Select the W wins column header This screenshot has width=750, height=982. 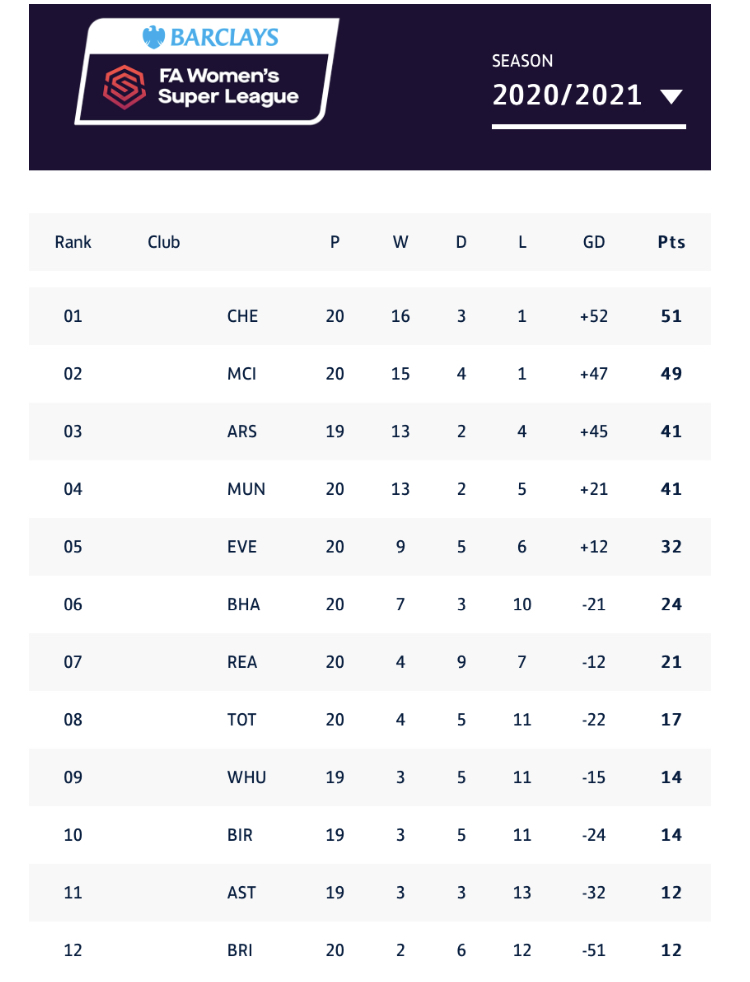(x=400, y=242)
